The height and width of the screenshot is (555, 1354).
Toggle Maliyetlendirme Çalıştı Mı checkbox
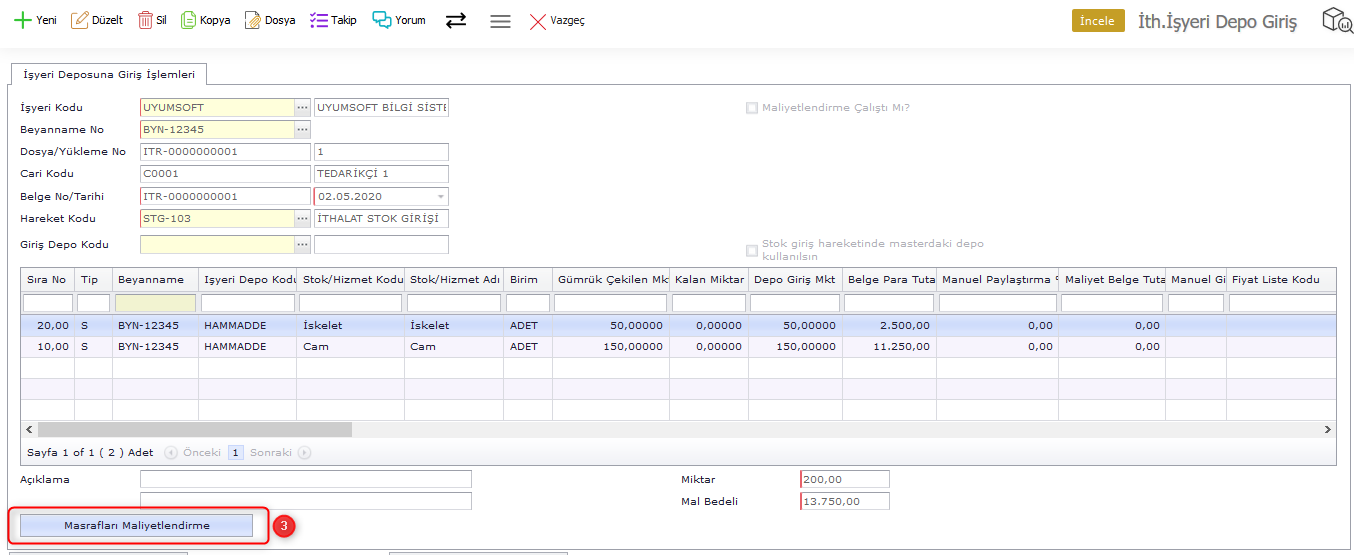(752, 108)
